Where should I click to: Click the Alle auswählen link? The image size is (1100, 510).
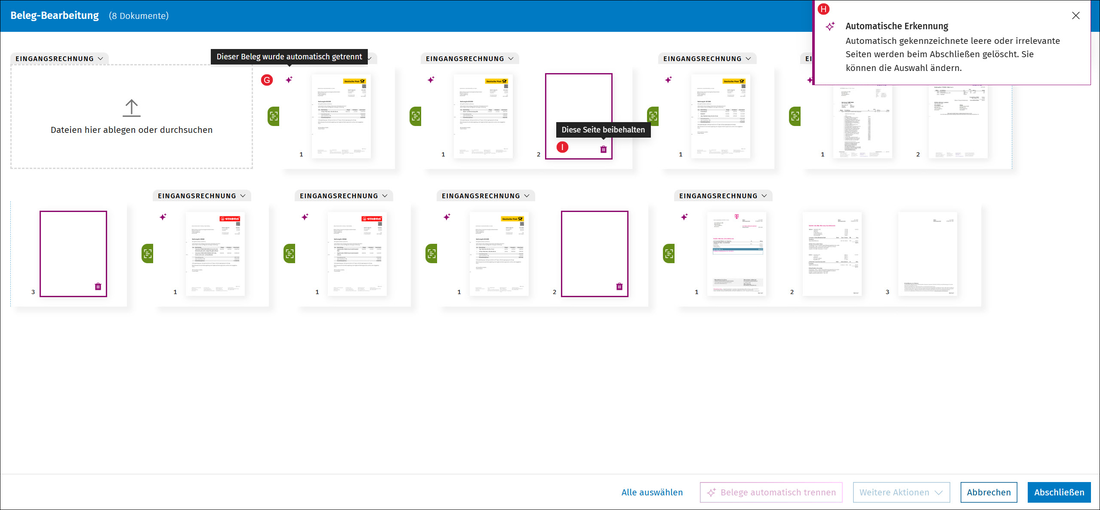pos(652,492)
